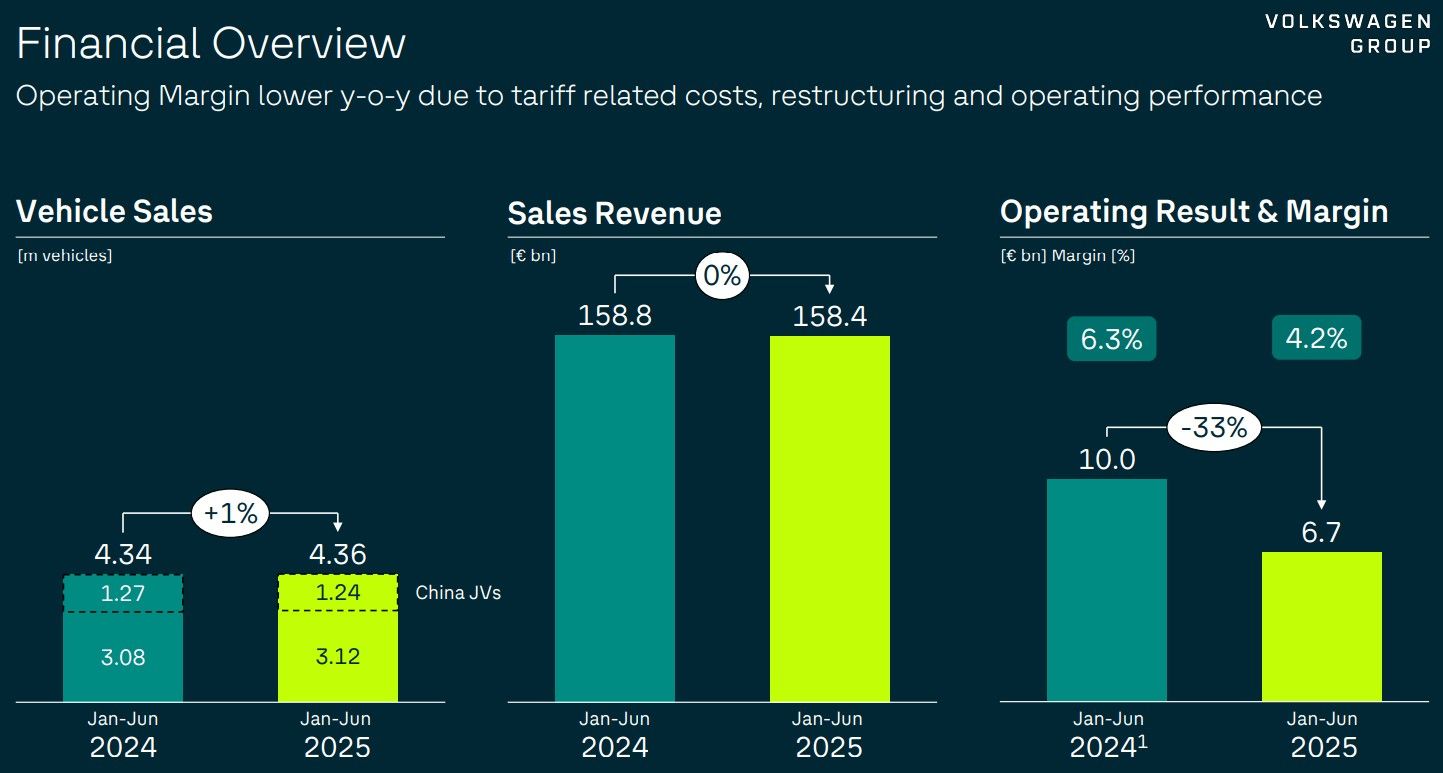Click the 6.3% margin badge
Viewport: 1443px width, 773px height.
[x=1111, y=339]
